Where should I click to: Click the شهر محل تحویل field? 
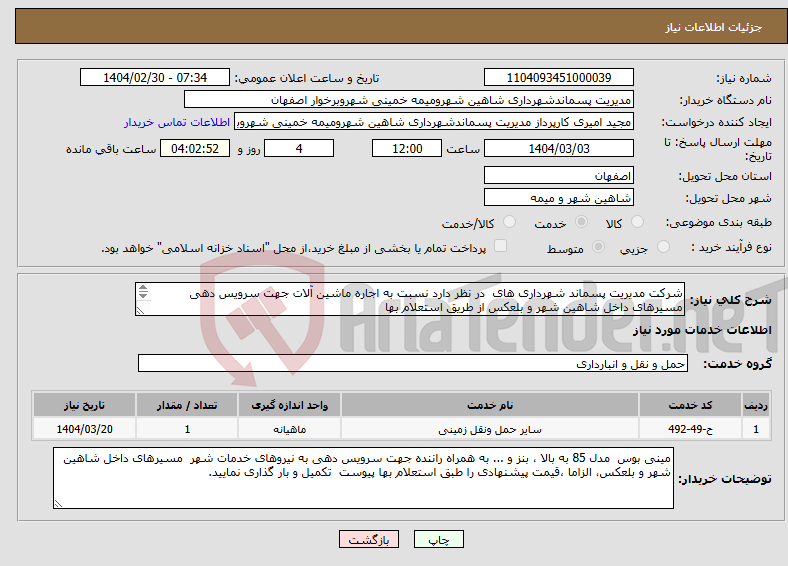pos(559,198)
